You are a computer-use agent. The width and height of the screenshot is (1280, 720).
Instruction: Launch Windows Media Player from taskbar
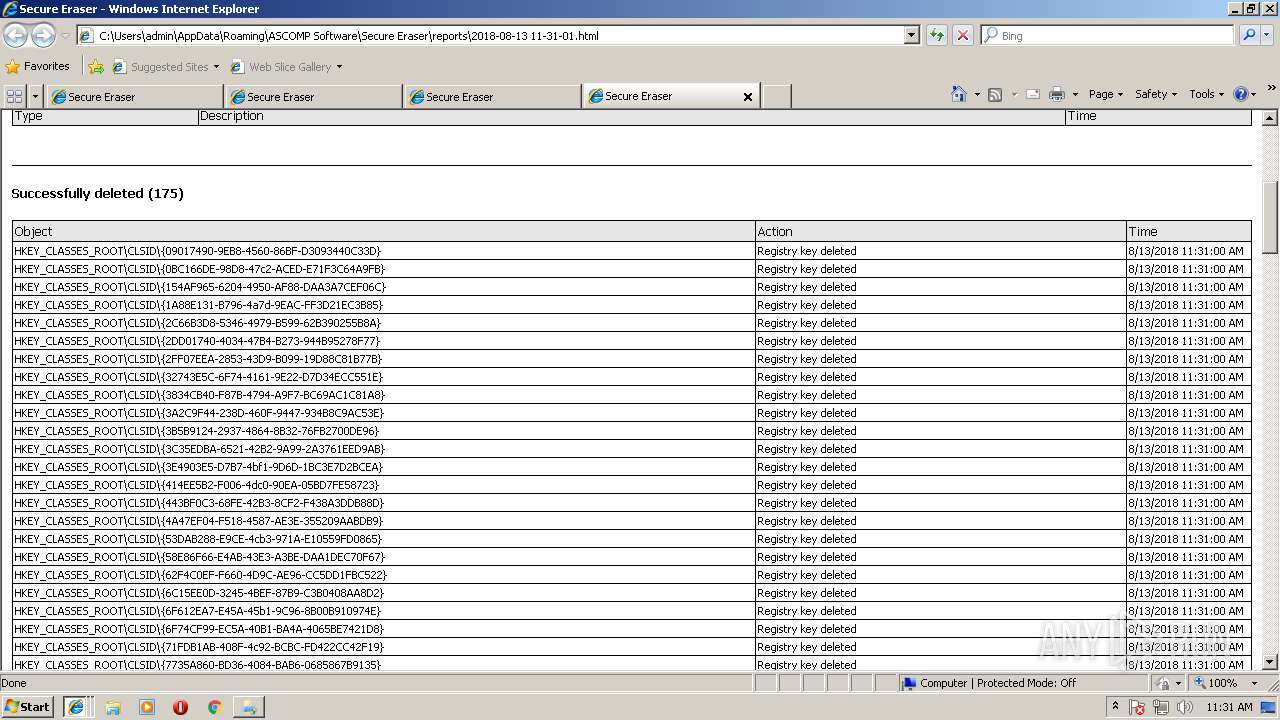coord(147,707)
